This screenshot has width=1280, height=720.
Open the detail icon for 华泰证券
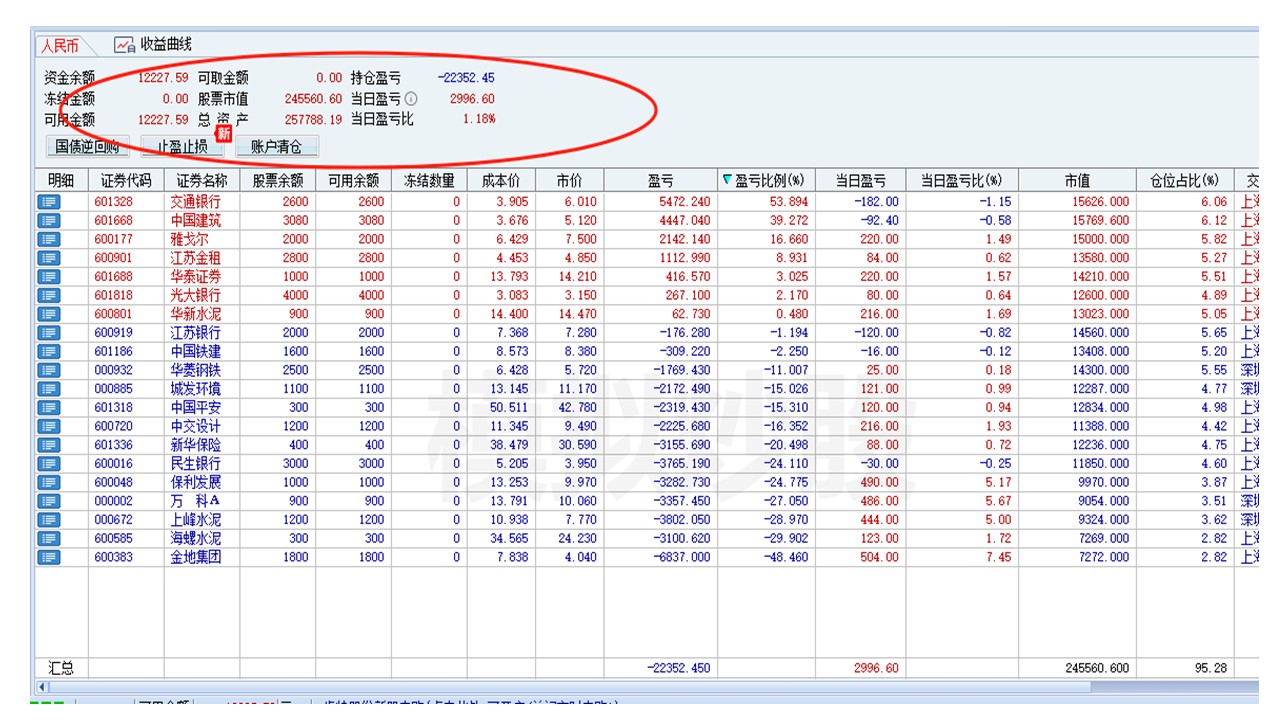pyautogui.click(x=48, y=277)
